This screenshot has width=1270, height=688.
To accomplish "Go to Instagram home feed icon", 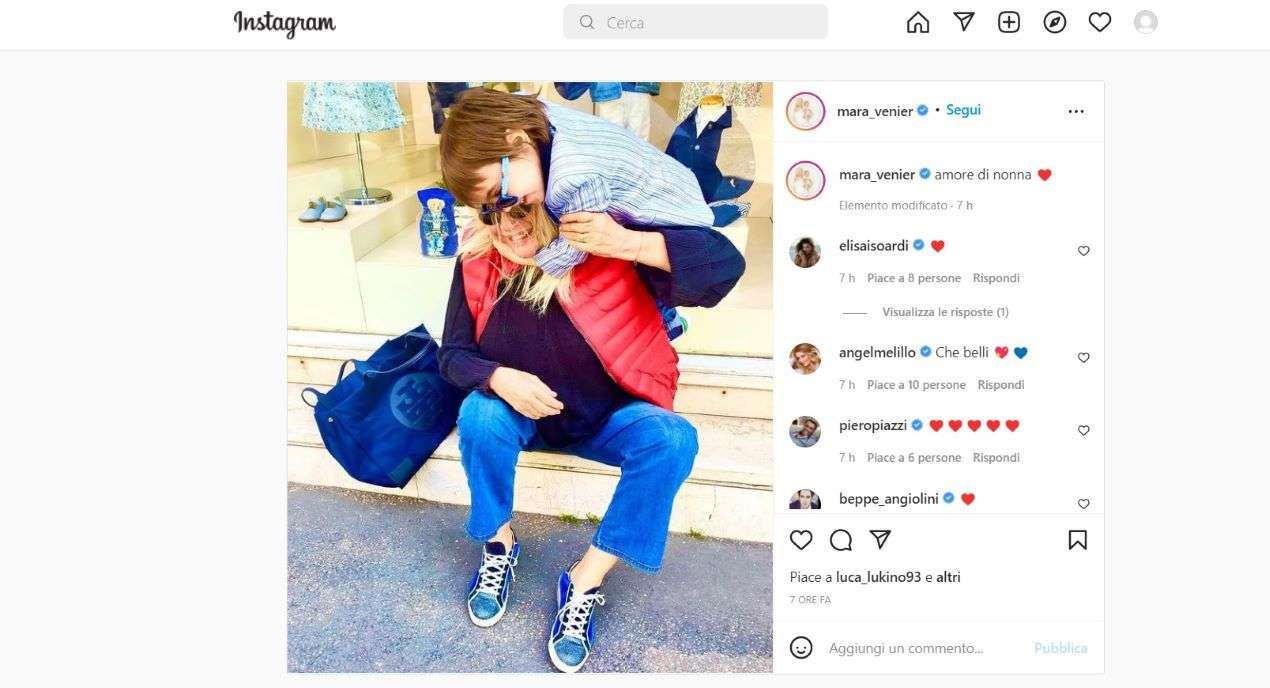I will click(918, 22).
